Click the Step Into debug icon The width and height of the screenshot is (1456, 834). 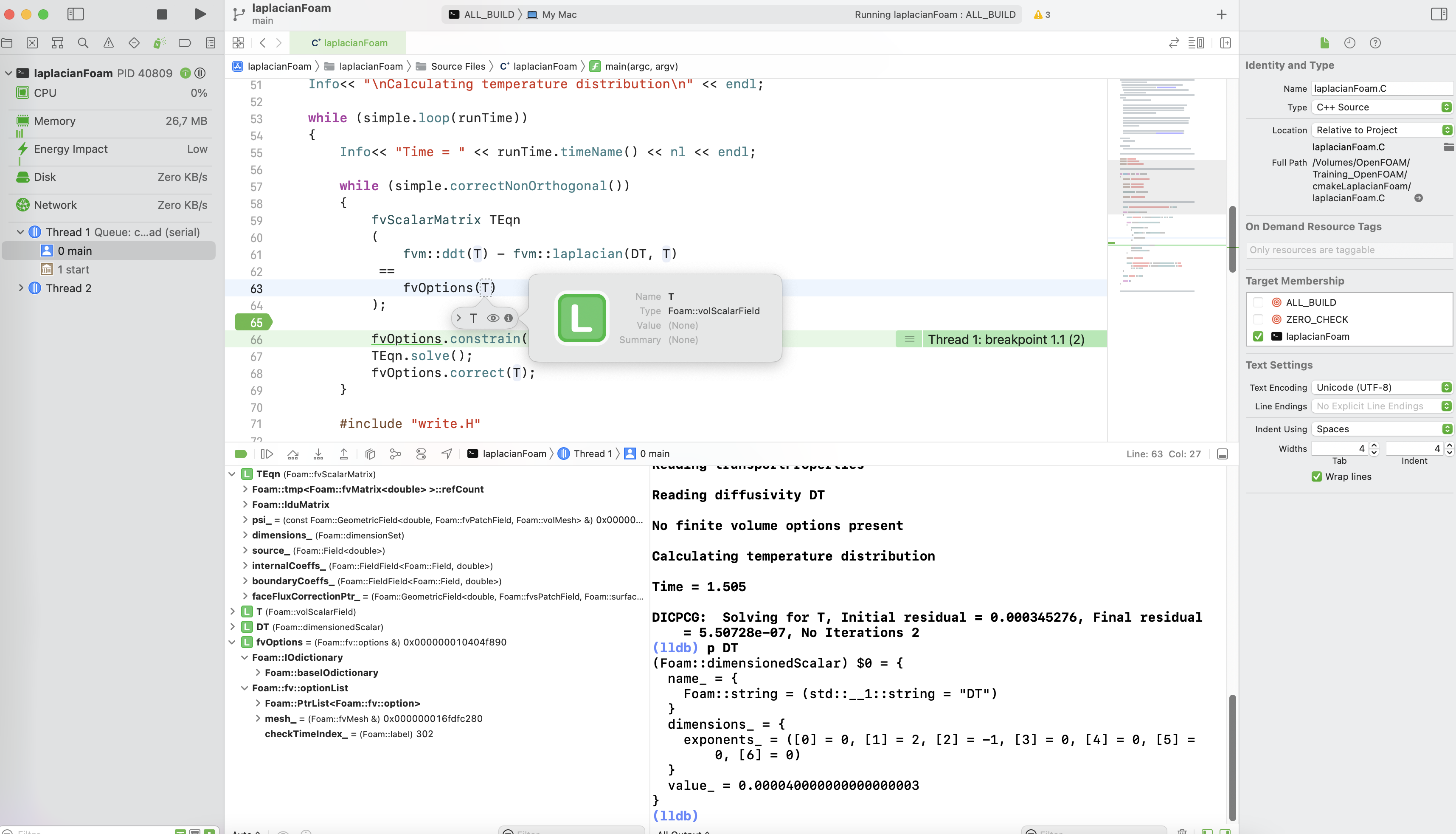(318, 454)
